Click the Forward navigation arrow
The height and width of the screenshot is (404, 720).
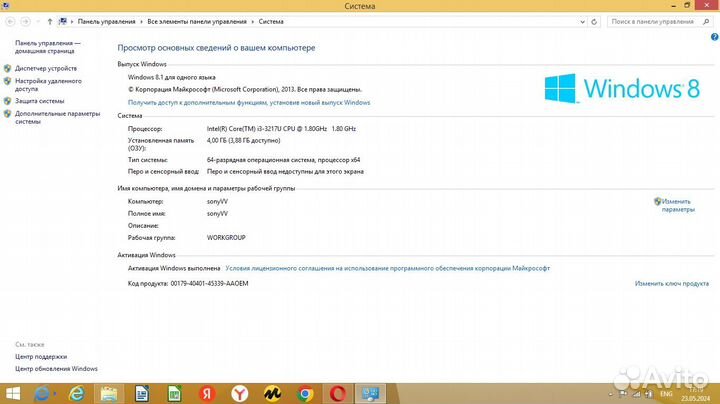coord(26,22)
